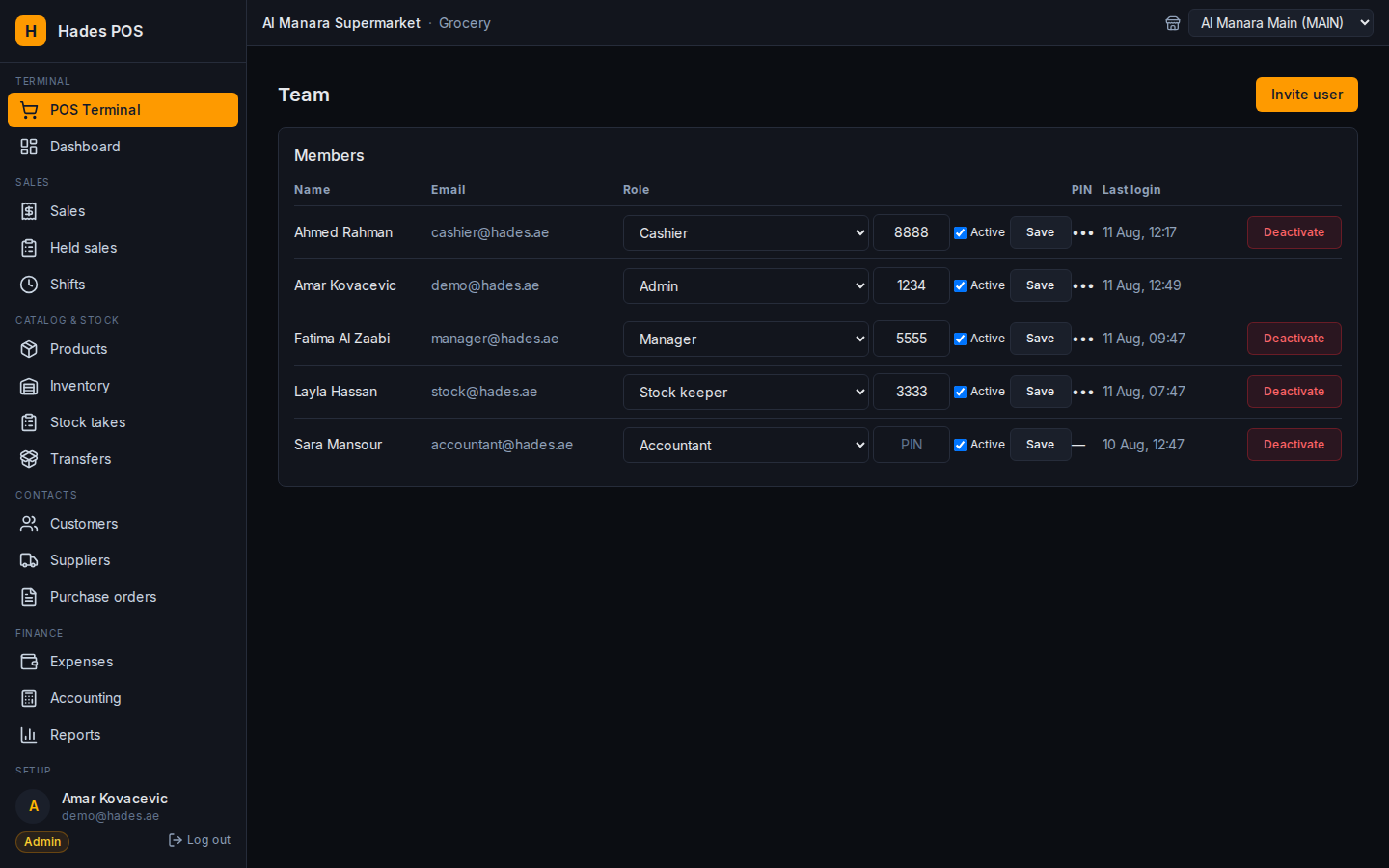This screenshot has height=868, width=1389.
Task: Go to Accounting section
Action: click(x=123, y=698)
